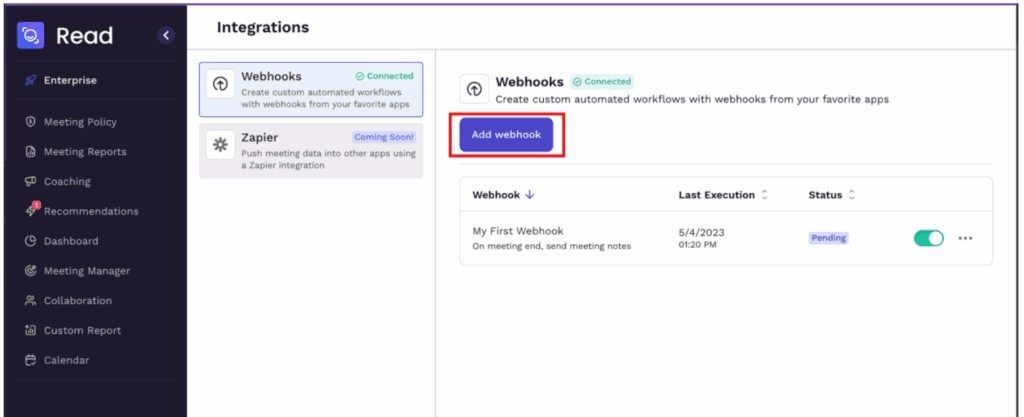Click the Meeting Reports document icon
This screenshot has width=1024, height=417.
31,152
